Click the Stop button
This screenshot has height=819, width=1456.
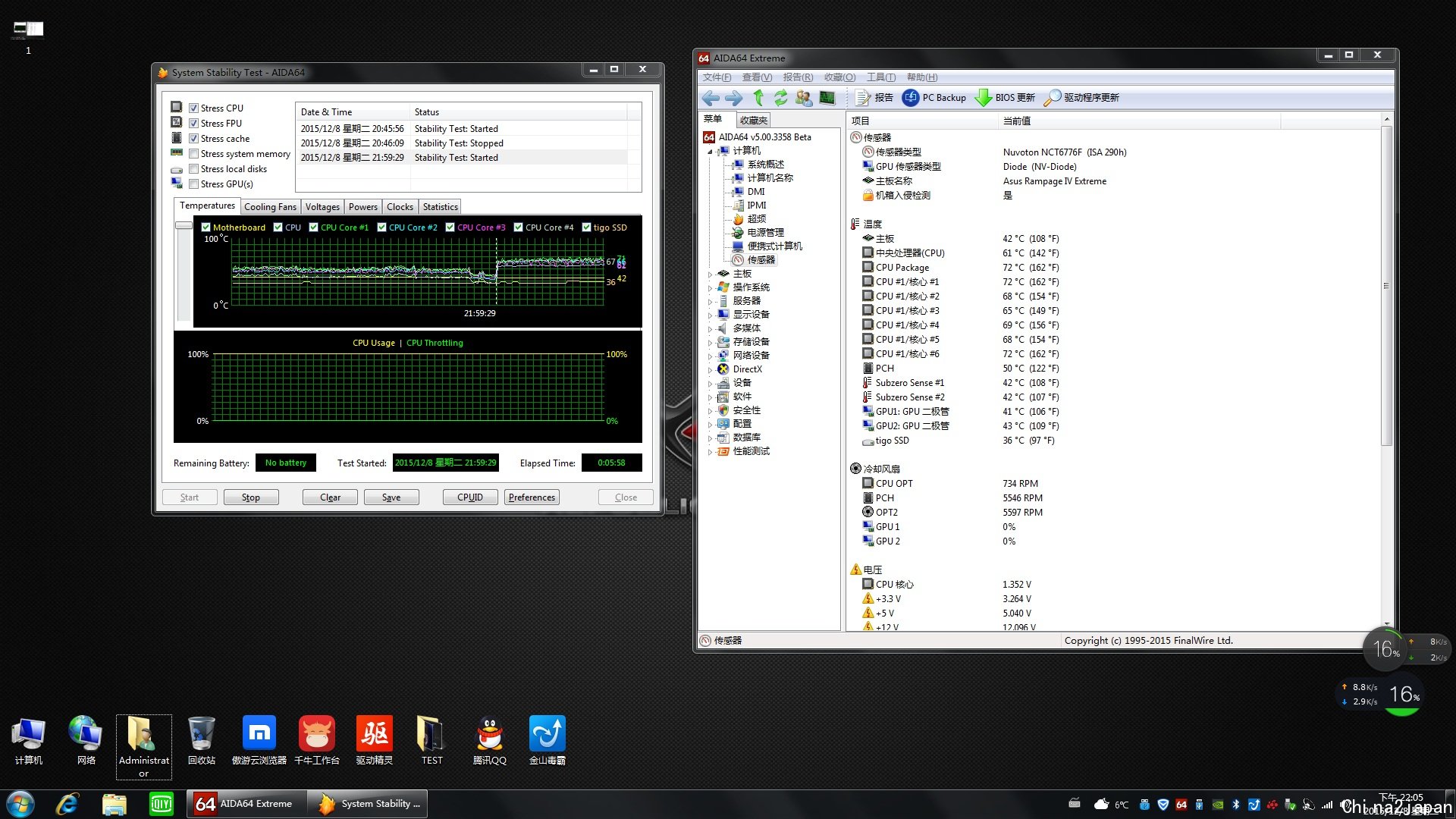pyautogui.click(x=251, y=497)
